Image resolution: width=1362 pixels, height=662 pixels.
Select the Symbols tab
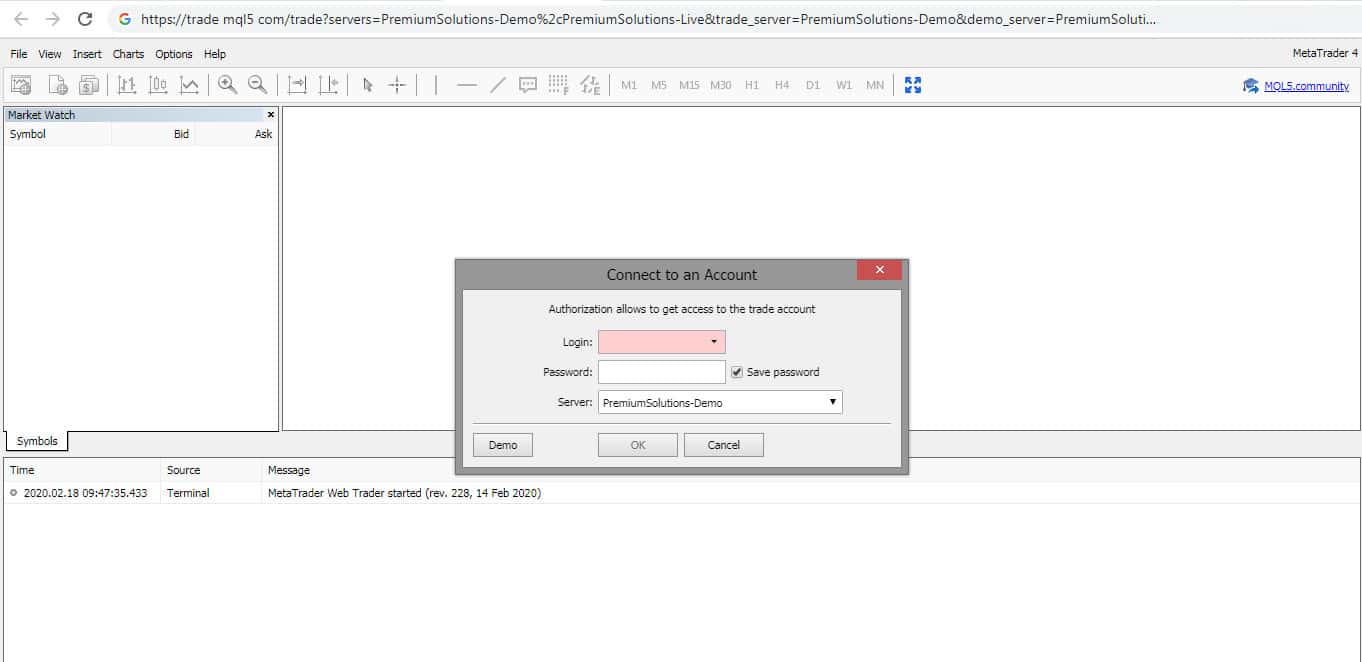[37, 441]
